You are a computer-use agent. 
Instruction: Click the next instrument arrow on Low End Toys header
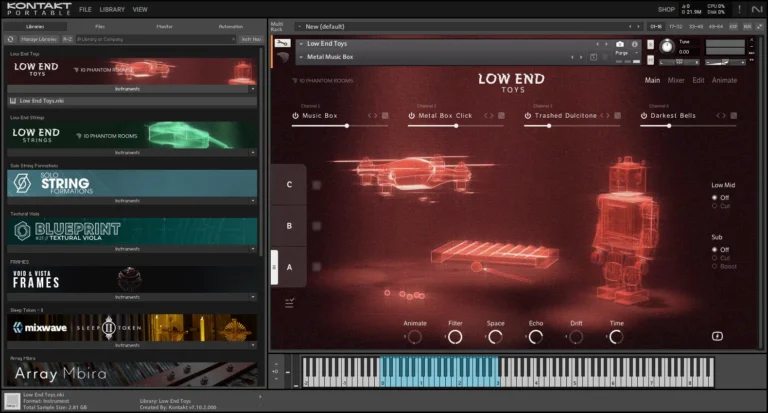point(606,44)
